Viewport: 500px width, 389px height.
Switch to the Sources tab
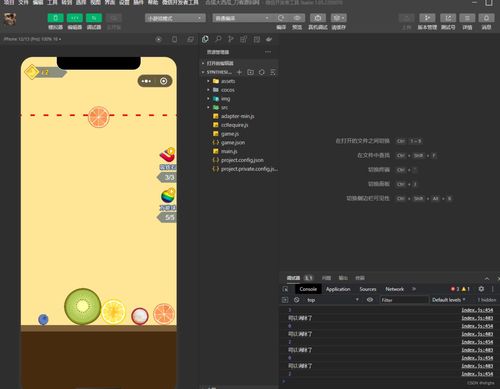[368, 289]
